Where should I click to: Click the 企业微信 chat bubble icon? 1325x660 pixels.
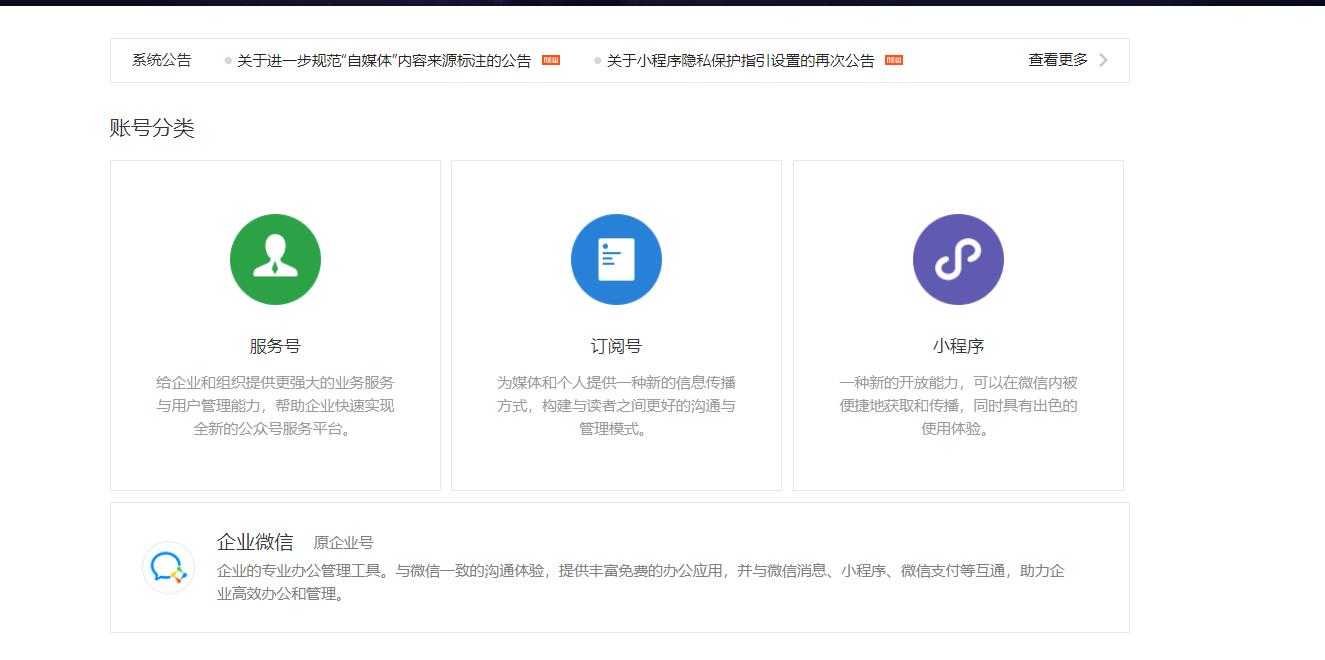click(168, 567)
